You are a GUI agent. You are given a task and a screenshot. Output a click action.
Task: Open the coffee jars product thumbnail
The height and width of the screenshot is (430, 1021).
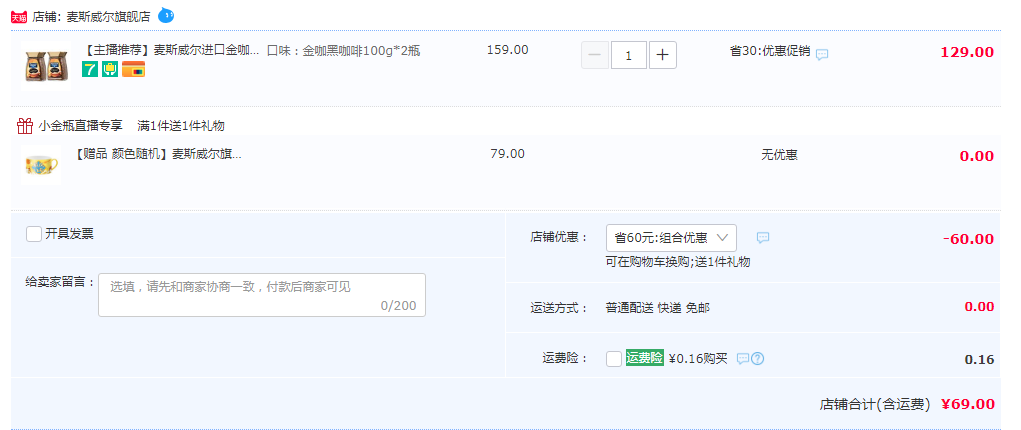click(x=47, y=66)
